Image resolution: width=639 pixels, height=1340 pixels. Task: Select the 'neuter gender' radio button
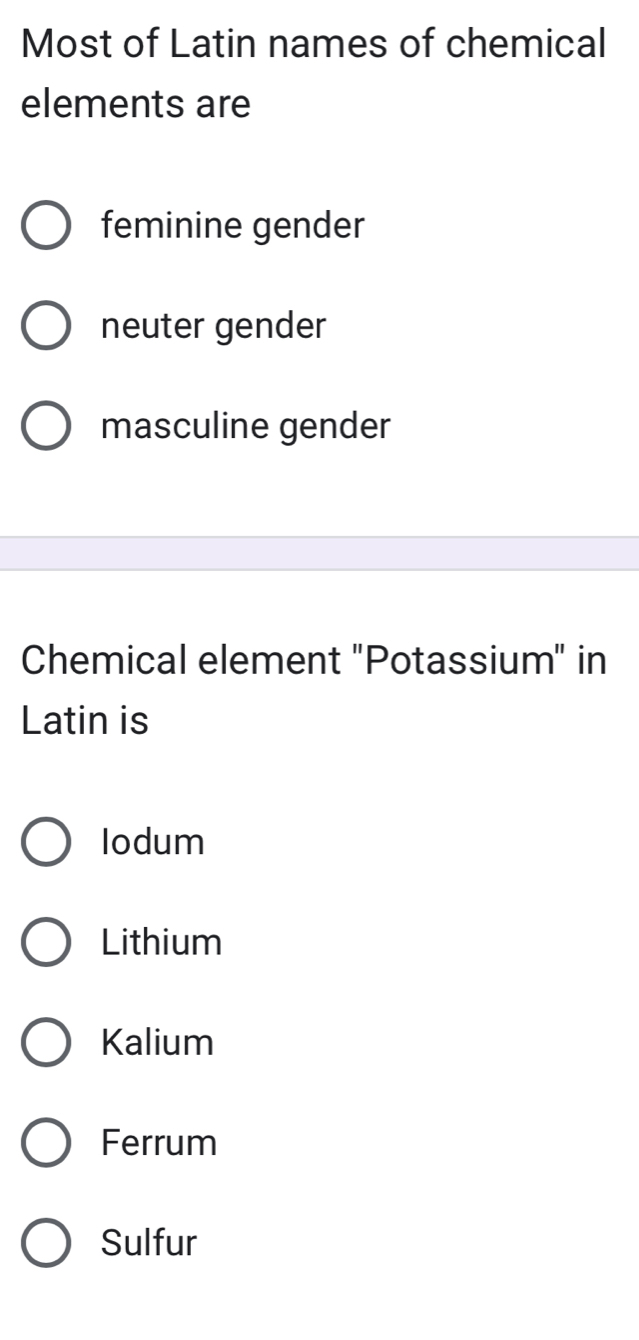[x=45, y=325]
